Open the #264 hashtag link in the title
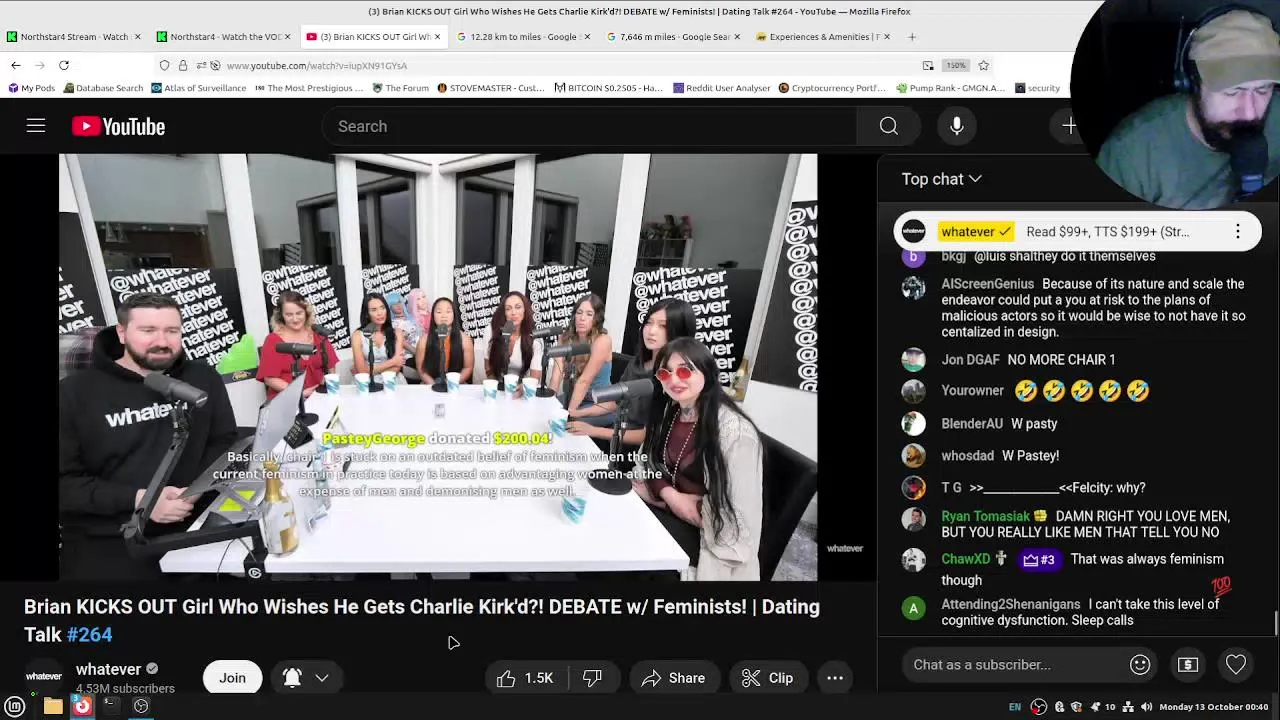Screen dimensions: 1280x720 coord(89,634)
